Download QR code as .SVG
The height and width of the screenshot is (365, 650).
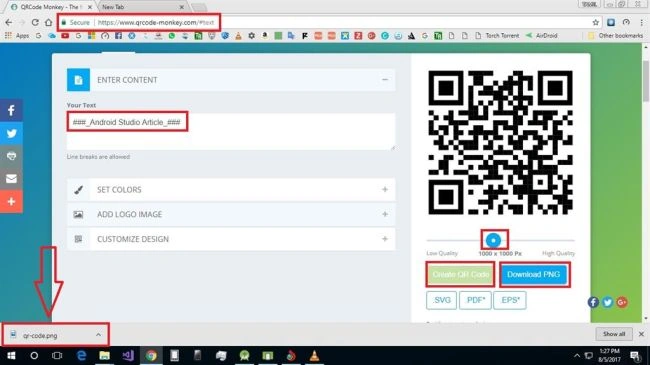441,300
